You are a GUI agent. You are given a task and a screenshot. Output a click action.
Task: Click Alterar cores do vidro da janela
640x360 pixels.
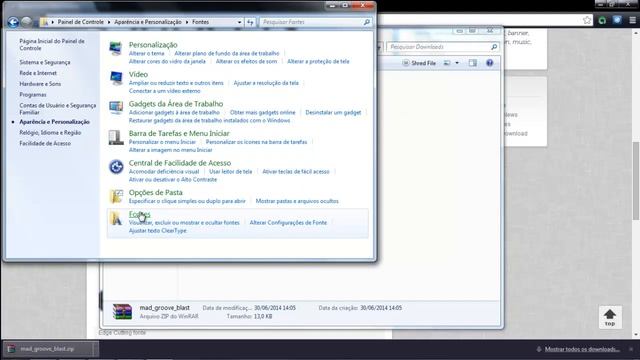167,61
